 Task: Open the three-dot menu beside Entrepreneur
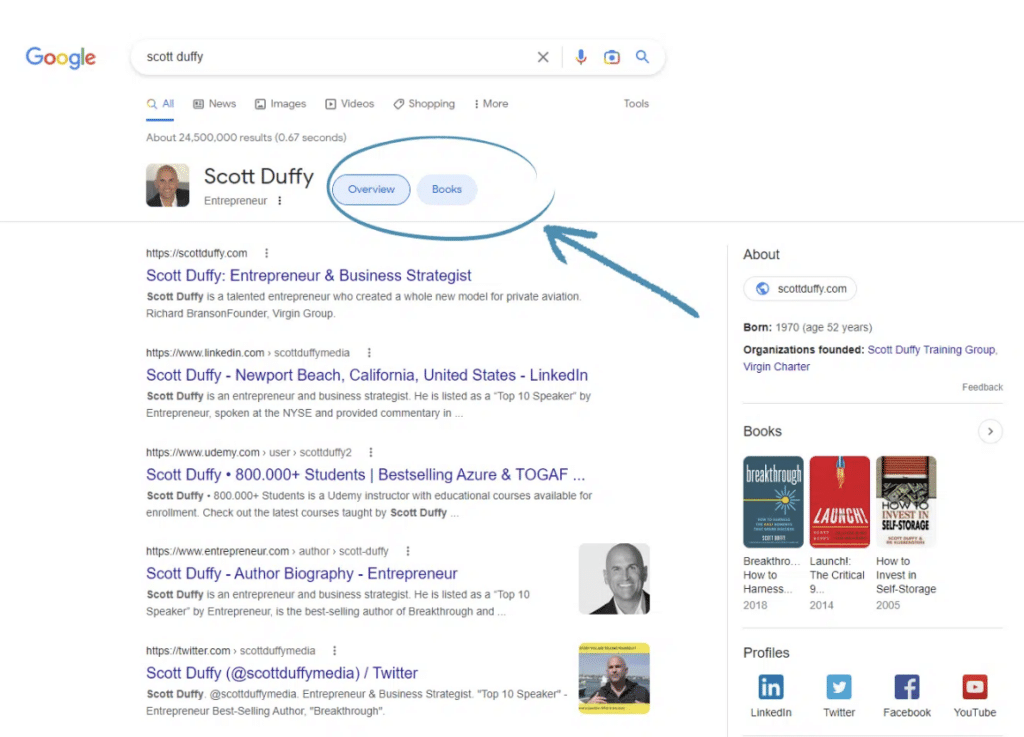coord(280,201)
